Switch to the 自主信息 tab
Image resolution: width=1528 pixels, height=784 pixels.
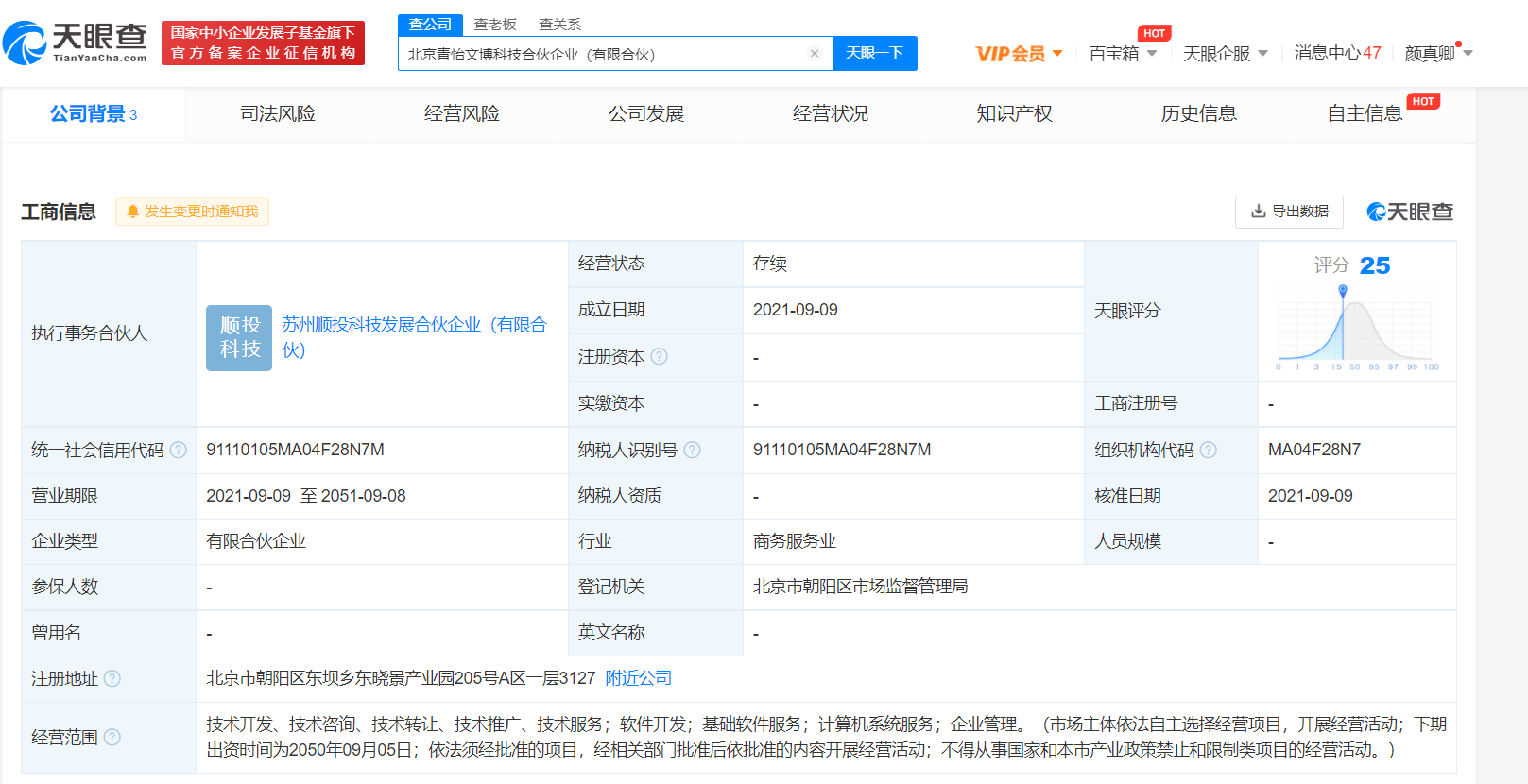[x=1365, y=114]
